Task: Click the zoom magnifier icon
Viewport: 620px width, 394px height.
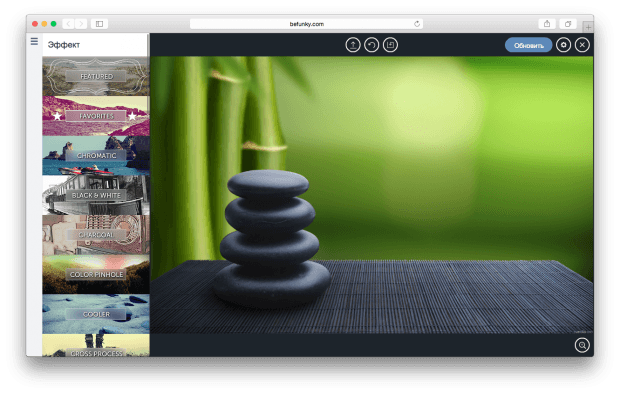Action: (582, 345)
